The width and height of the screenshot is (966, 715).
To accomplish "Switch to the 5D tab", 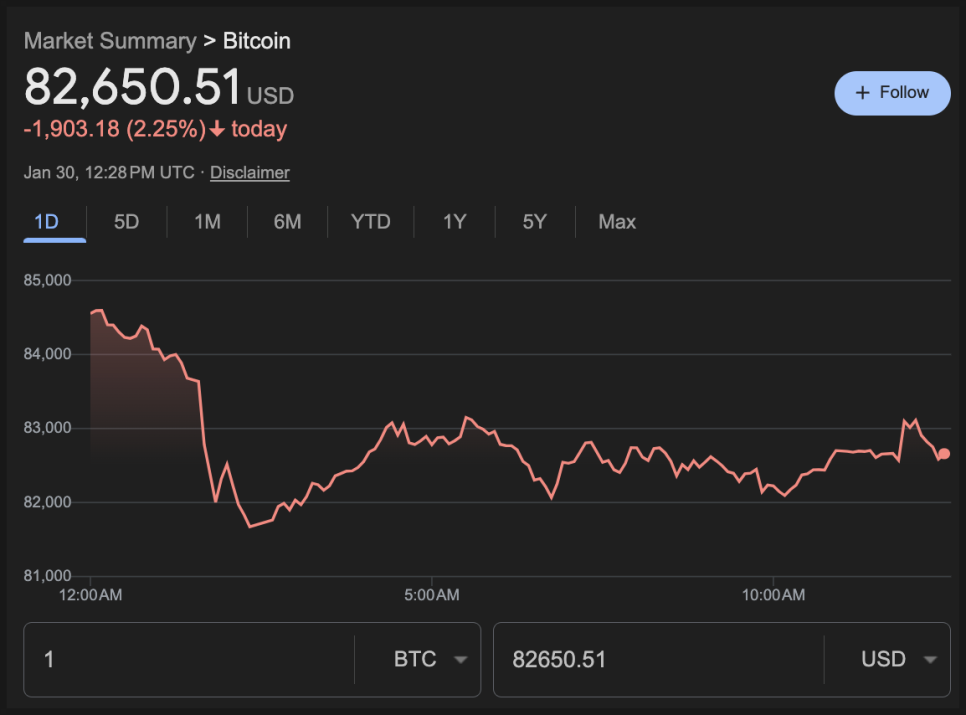I will coord(126,221).
